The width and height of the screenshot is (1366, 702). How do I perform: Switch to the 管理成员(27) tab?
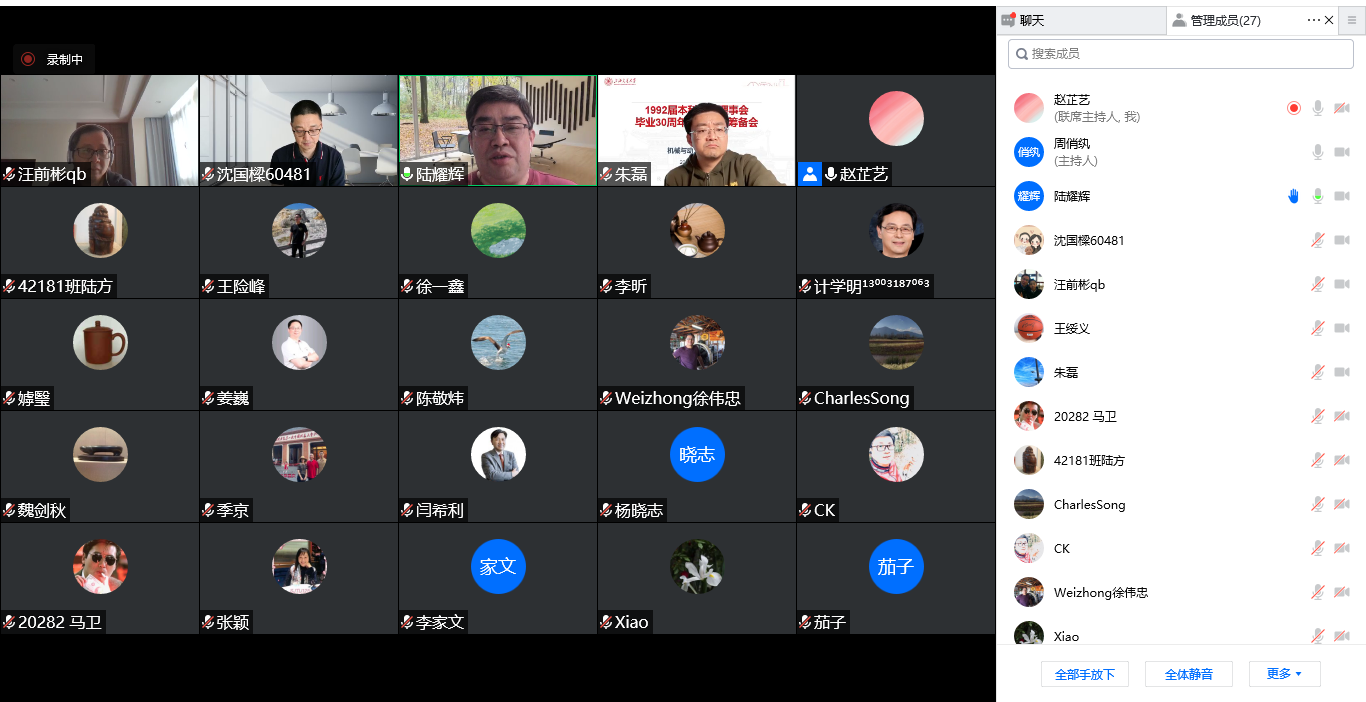[1225, 20]
